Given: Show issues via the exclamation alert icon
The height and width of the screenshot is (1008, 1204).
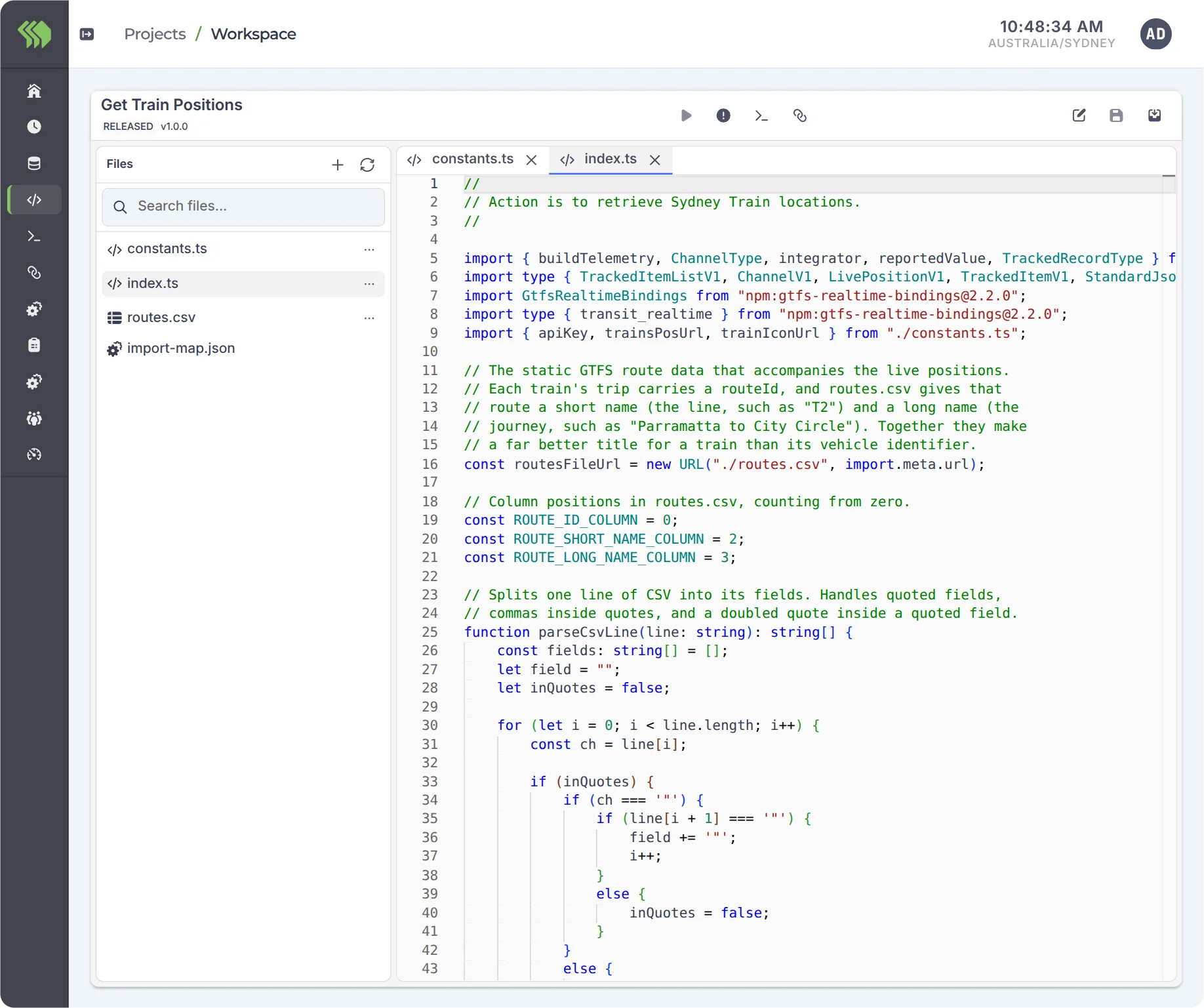Looking at the screenshot, I should point(723,116).
